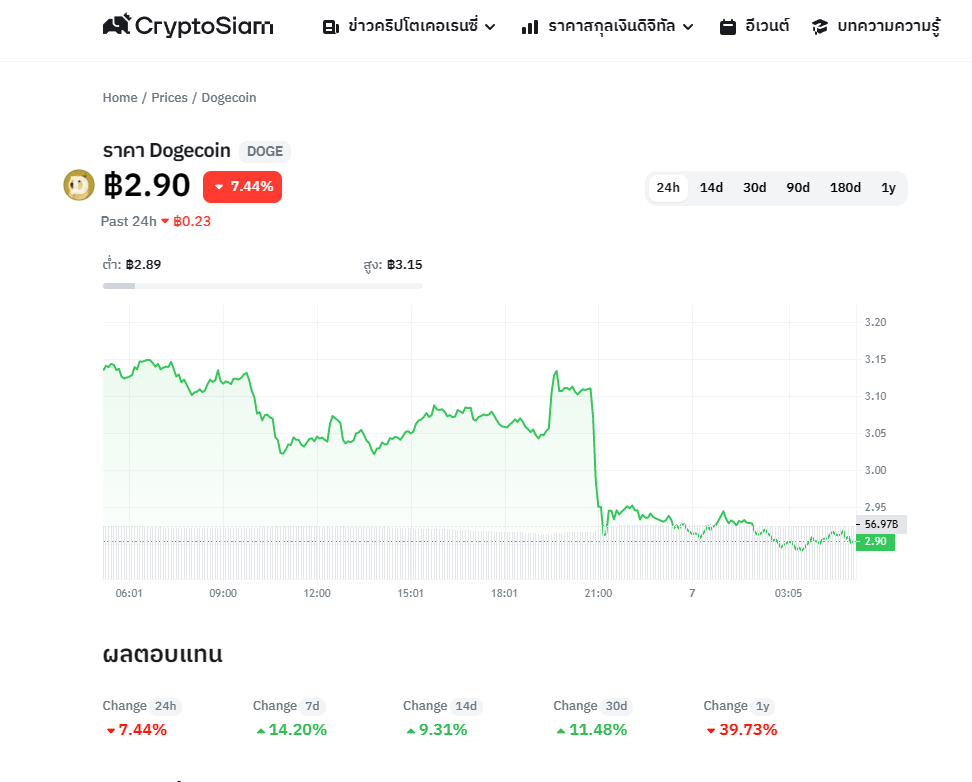Viewport: 972px width, 782px height.
Task: Click the ผลตอบแทน section heading
Action: [x=162, y=654]
